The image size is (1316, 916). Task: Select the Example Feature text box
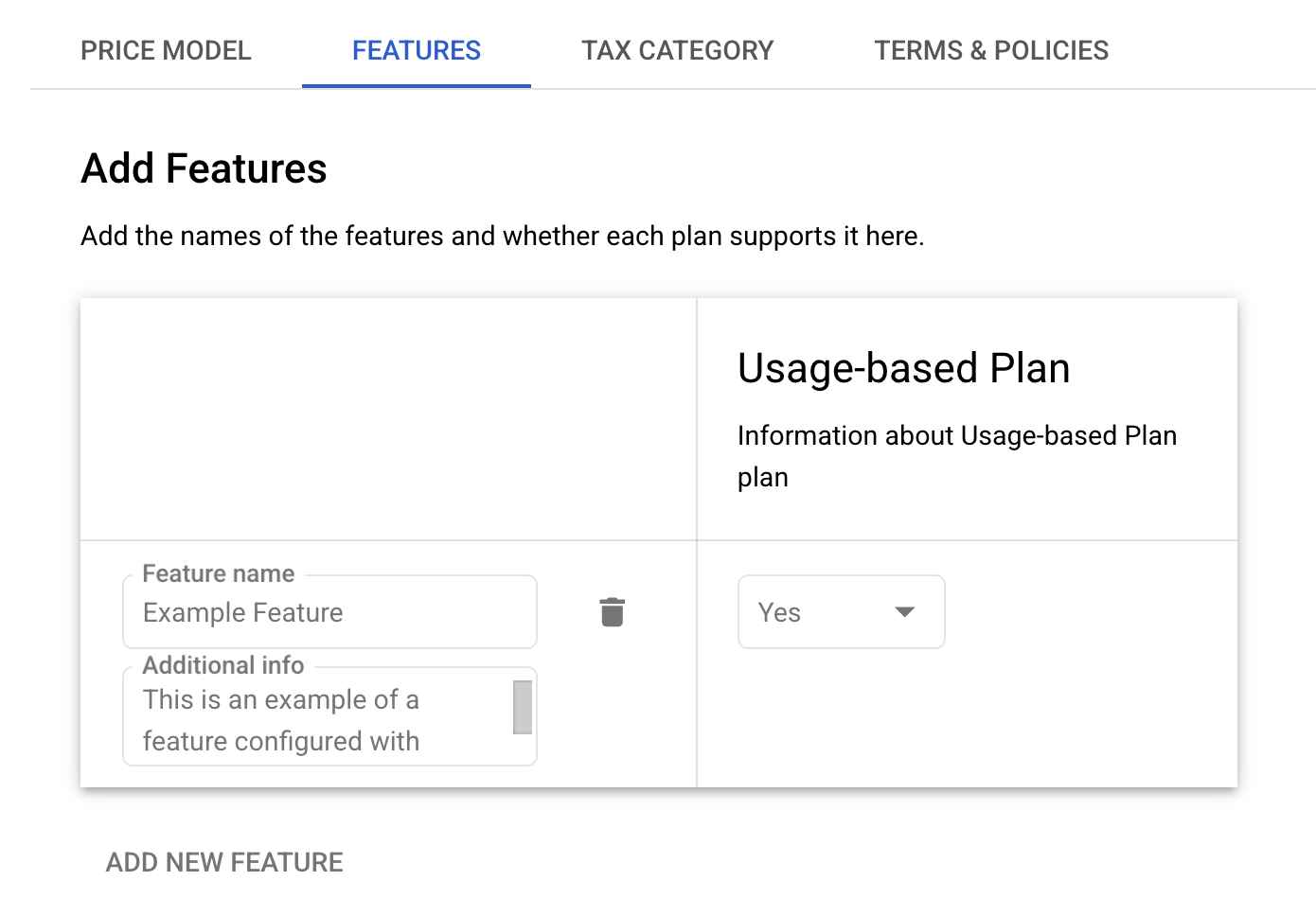[x=329, y=612]
